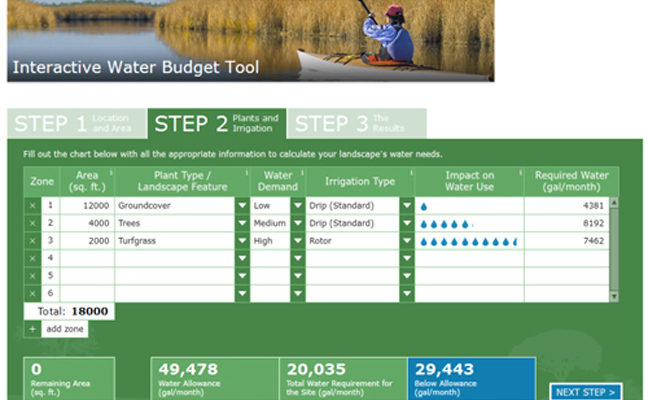Click the area field containing 12000
This screenshot has height=400, width=648.
87,205
